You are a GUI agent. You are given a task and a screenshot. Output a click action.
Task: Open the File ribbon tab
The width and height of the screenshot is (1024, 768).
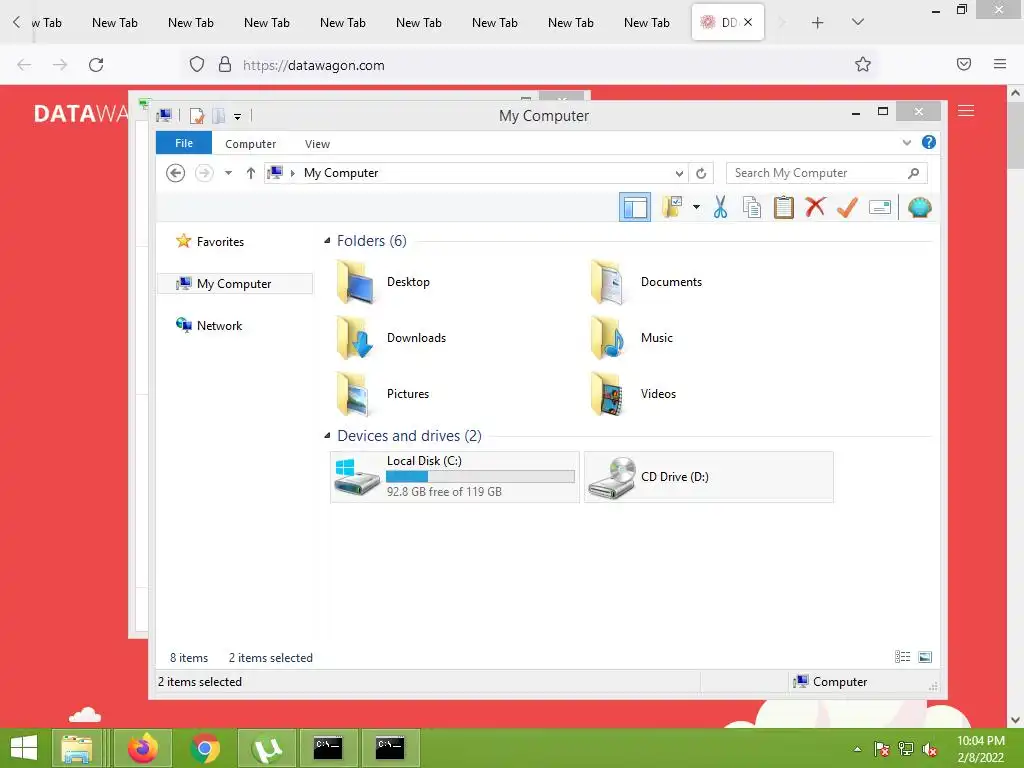coord(184,143)
